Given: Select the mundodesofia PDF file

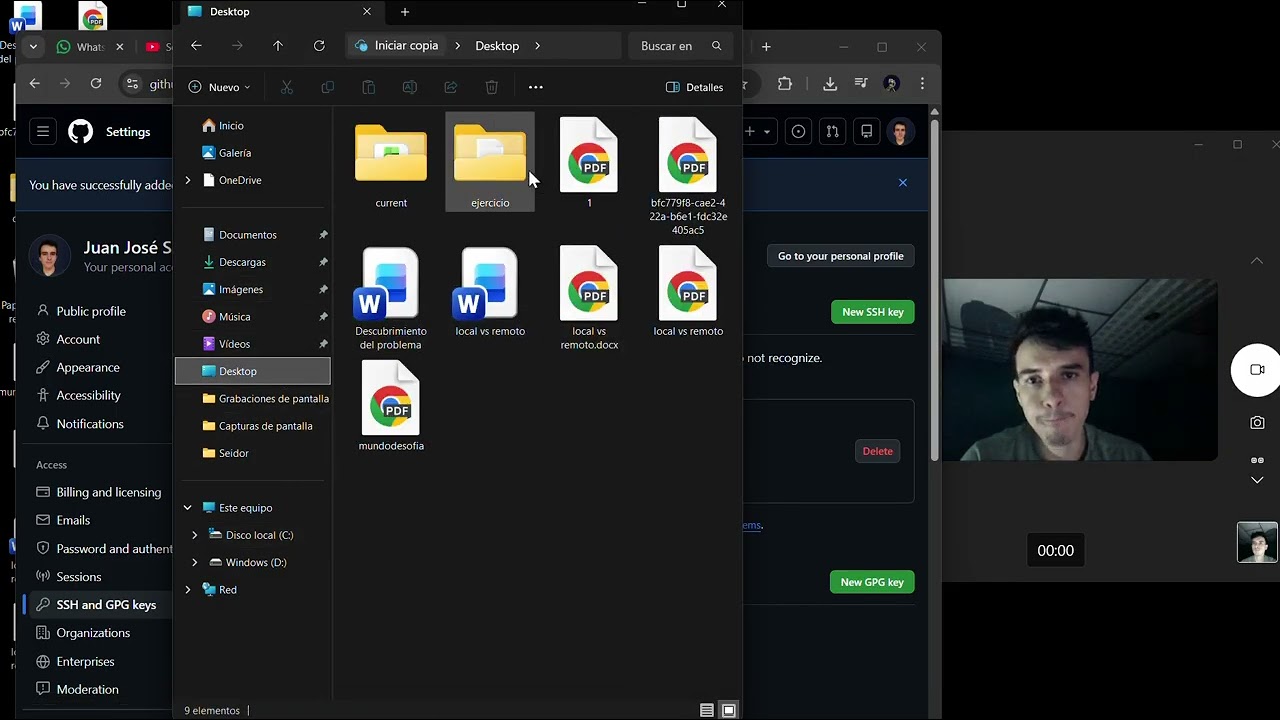Looking at the screenshot, I should 391,405.
